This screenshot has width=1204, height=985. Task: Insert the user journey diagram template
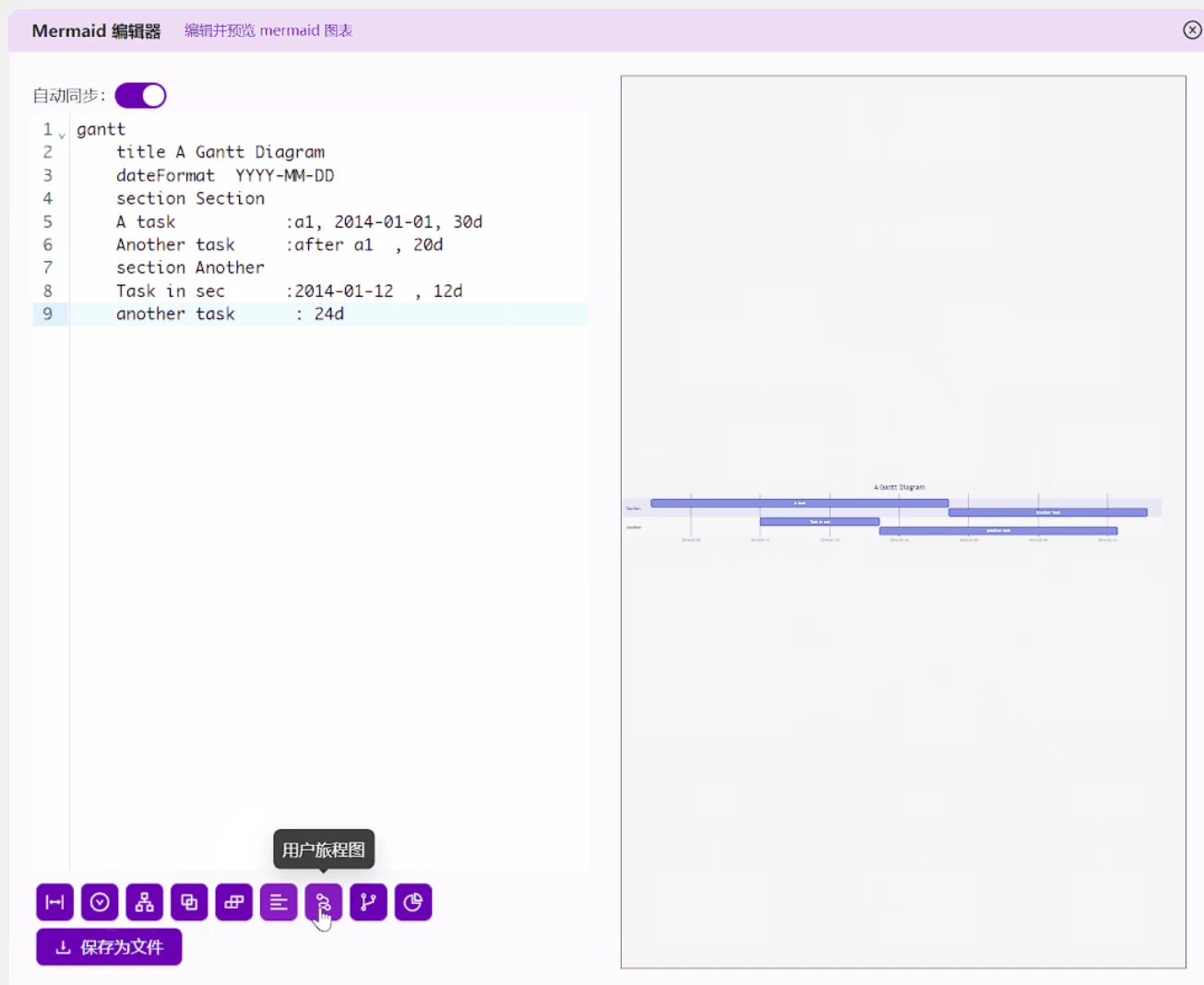click(x=324, y=902)
